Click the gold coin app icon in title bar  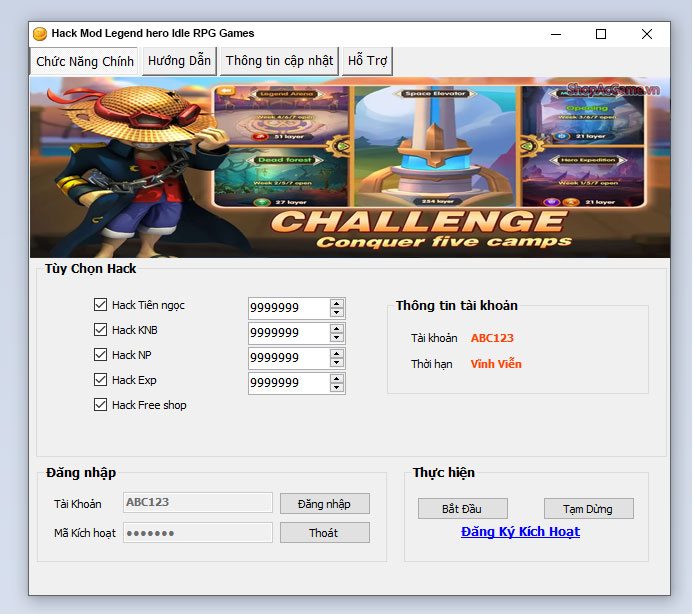(40, 34)
